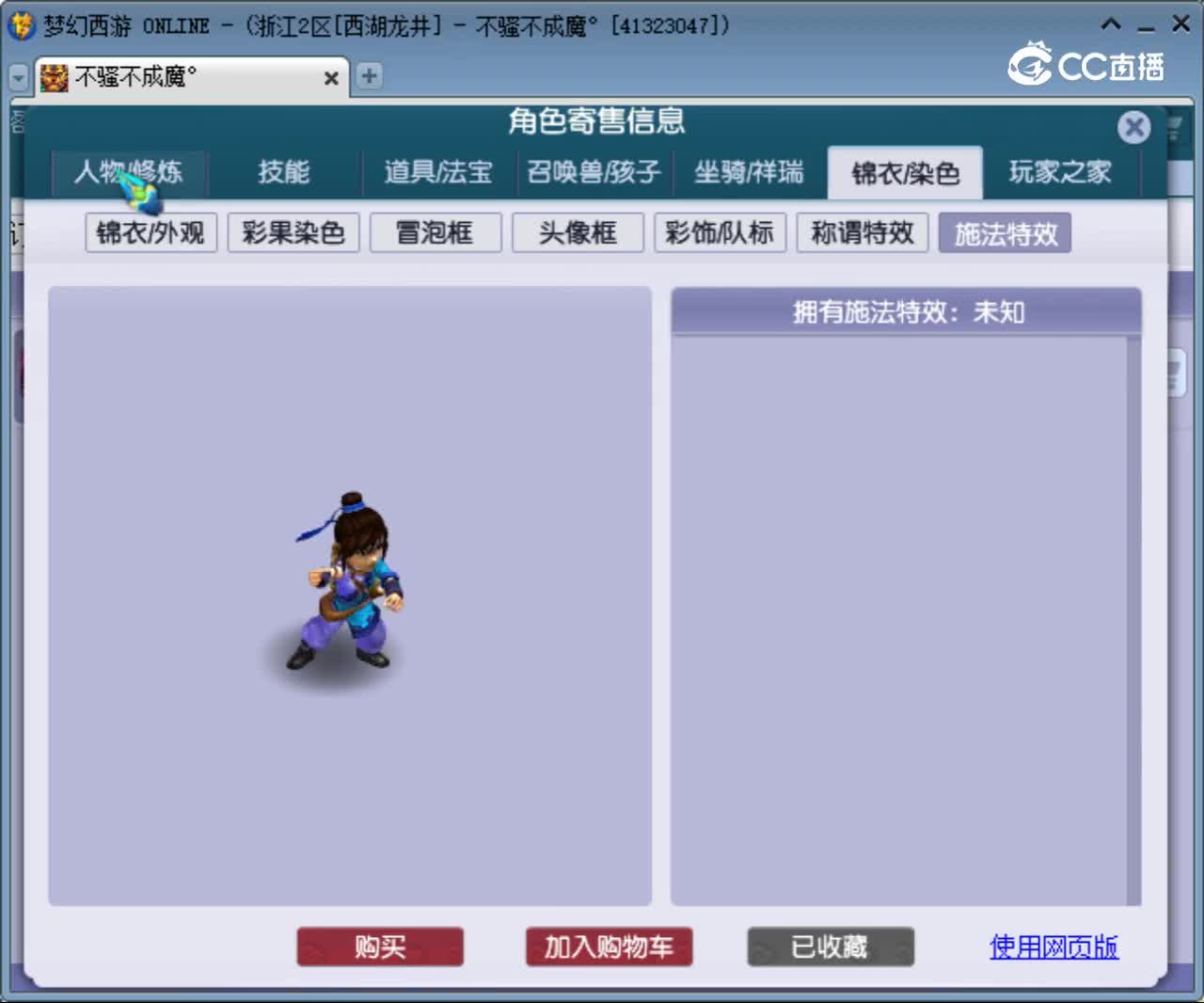This screenshot has height=1003, width=1204.
Task: Collapse the window with the up arrow
Action: [1111, 24]
